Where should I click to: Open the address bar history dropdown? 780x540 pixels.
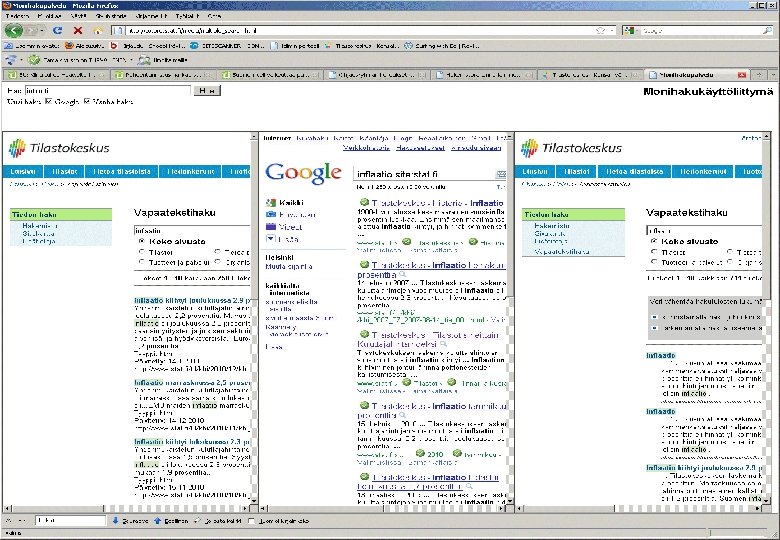point(613,30)
